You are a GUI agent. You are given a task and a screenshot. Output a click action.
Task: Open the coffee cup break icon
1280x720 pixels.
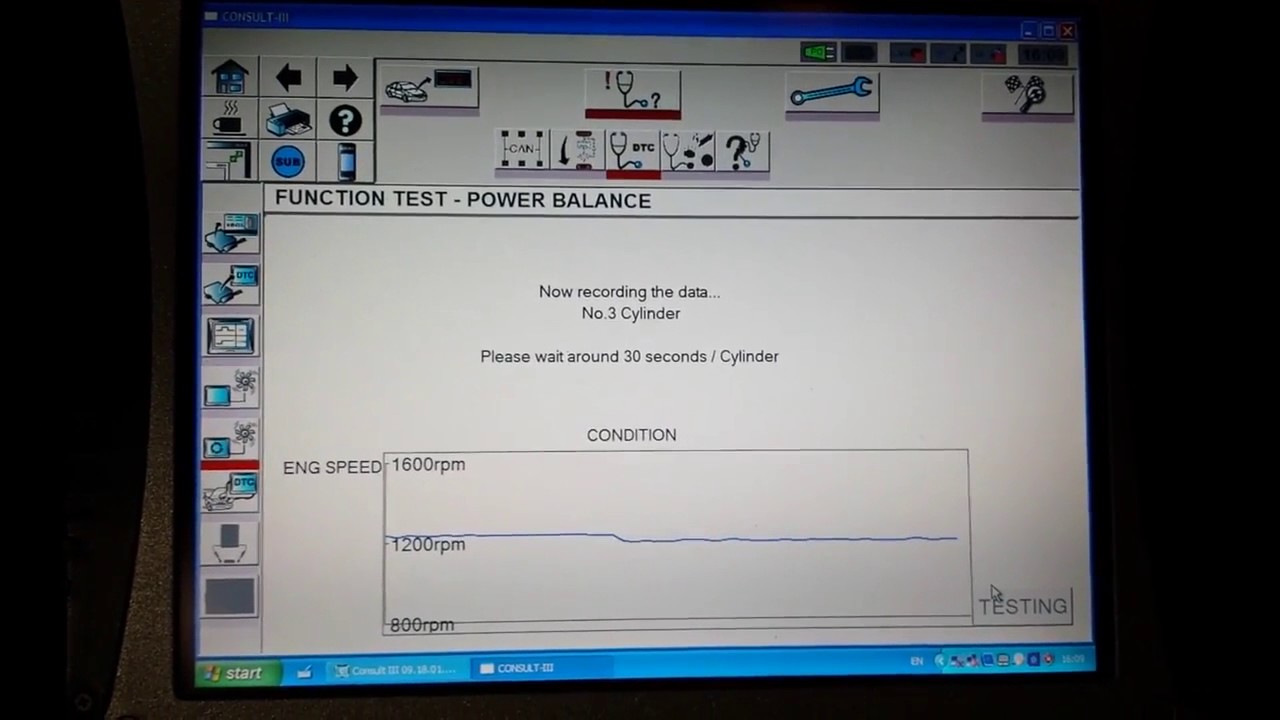pos(229,120)
